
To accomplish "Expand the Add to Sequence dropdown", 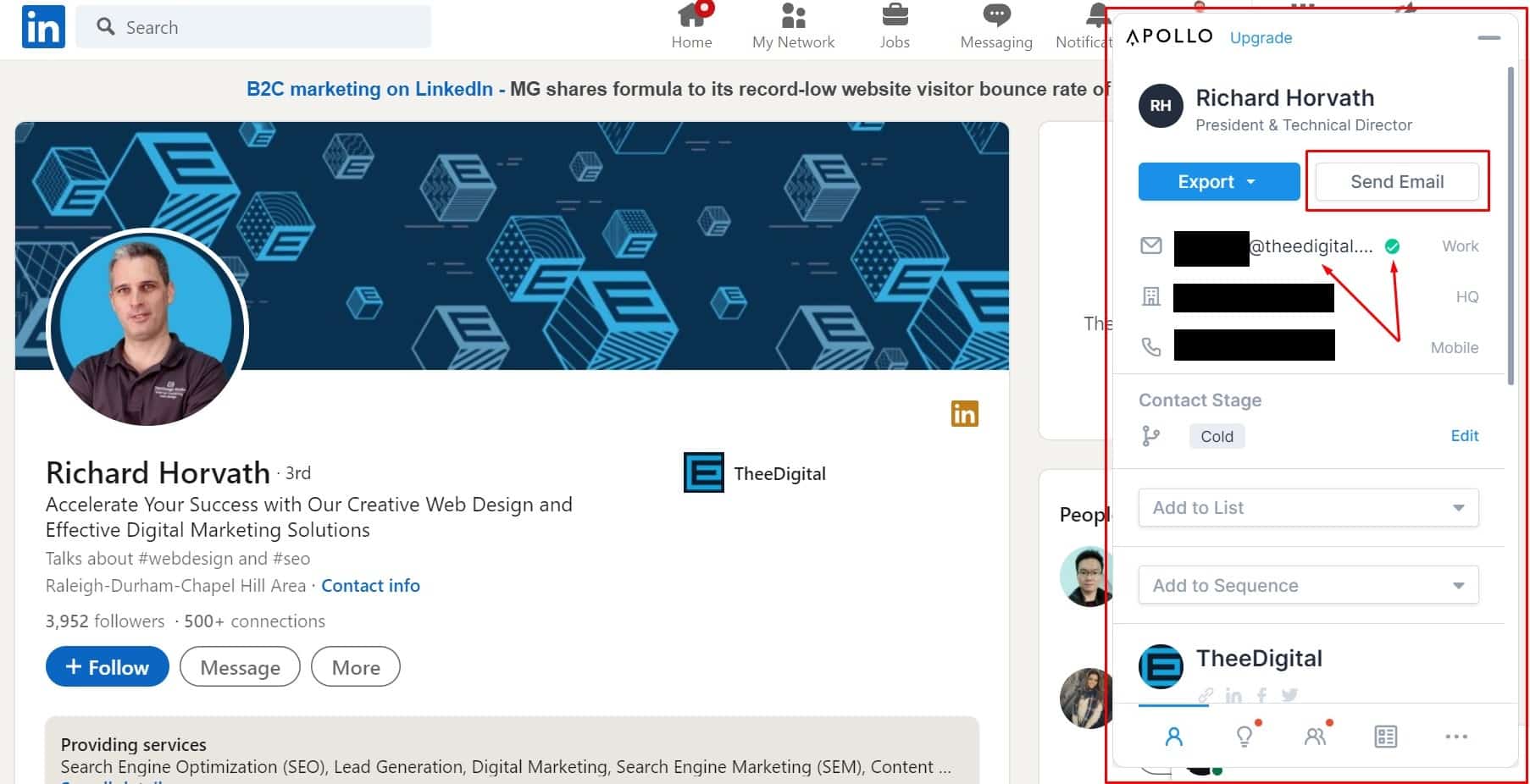I will pos(1308,585).
